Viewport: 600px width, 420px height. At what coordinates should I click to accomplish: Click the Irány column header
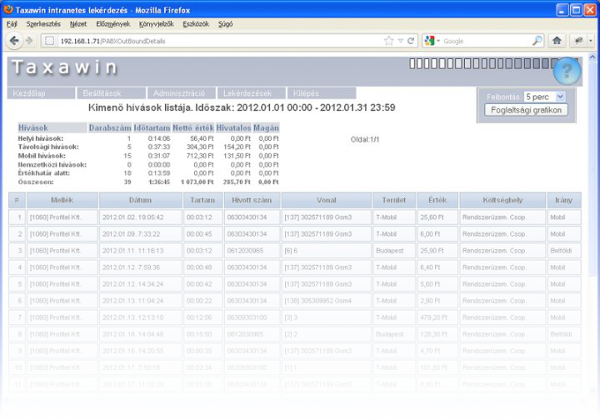pyautogui.click(x=564, y=200)
